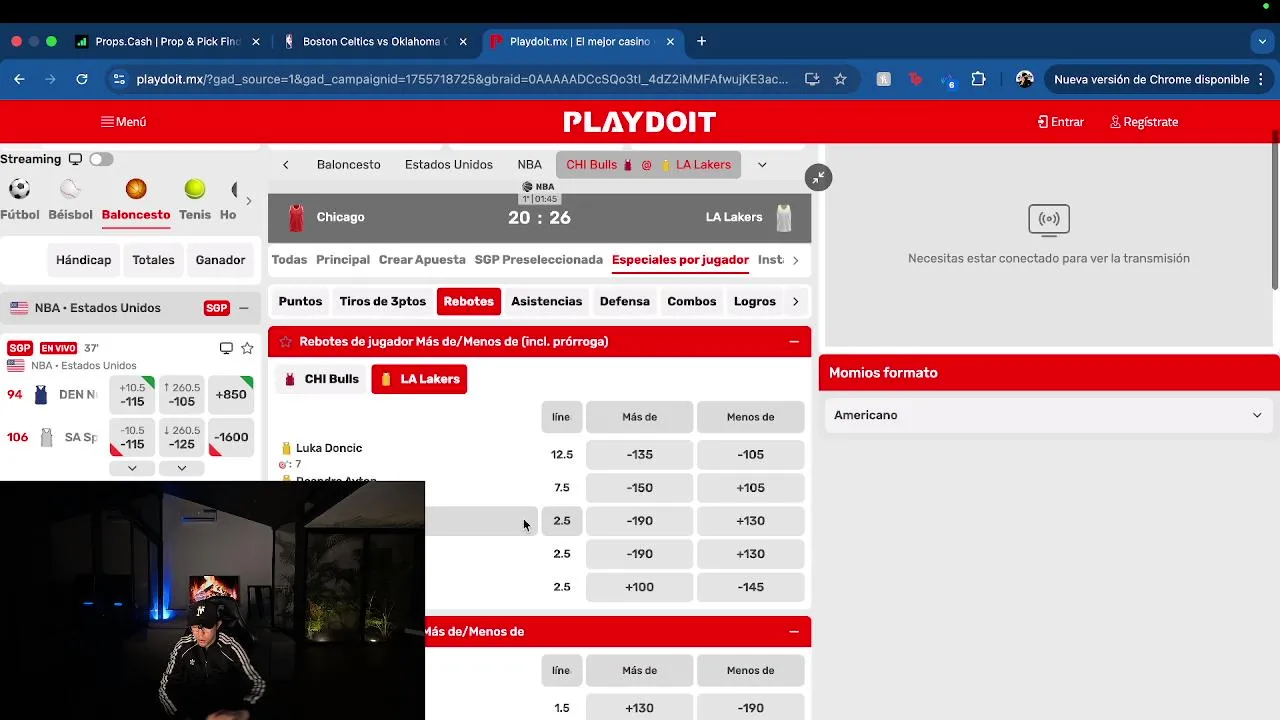Expand the handicap column down chevron
The image size is (1280, 720).
coord(132,468)
